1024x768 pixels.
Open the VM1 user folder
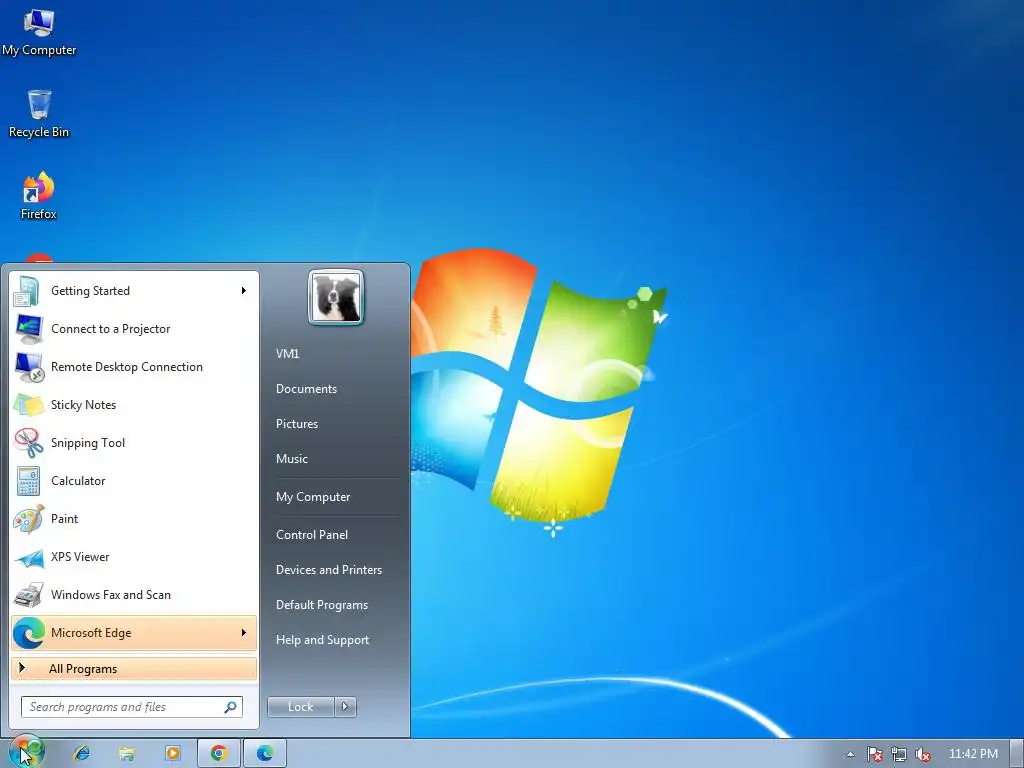287,353
